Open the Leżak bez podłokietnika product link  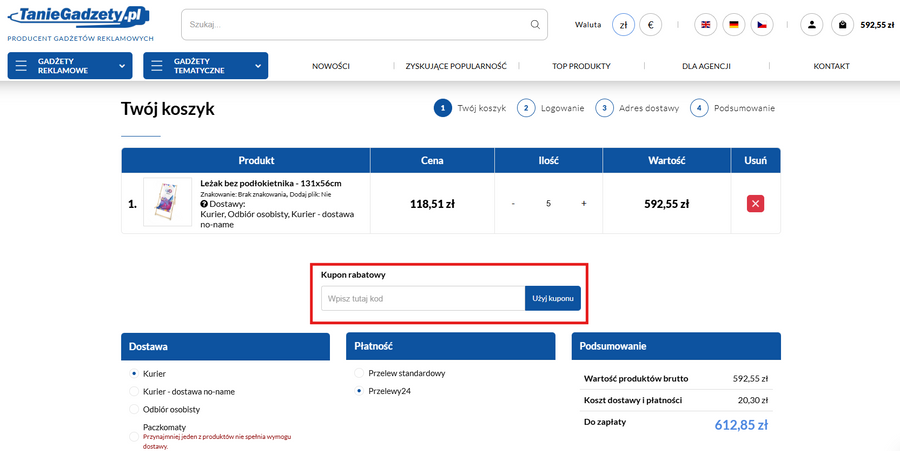point(271,183)
